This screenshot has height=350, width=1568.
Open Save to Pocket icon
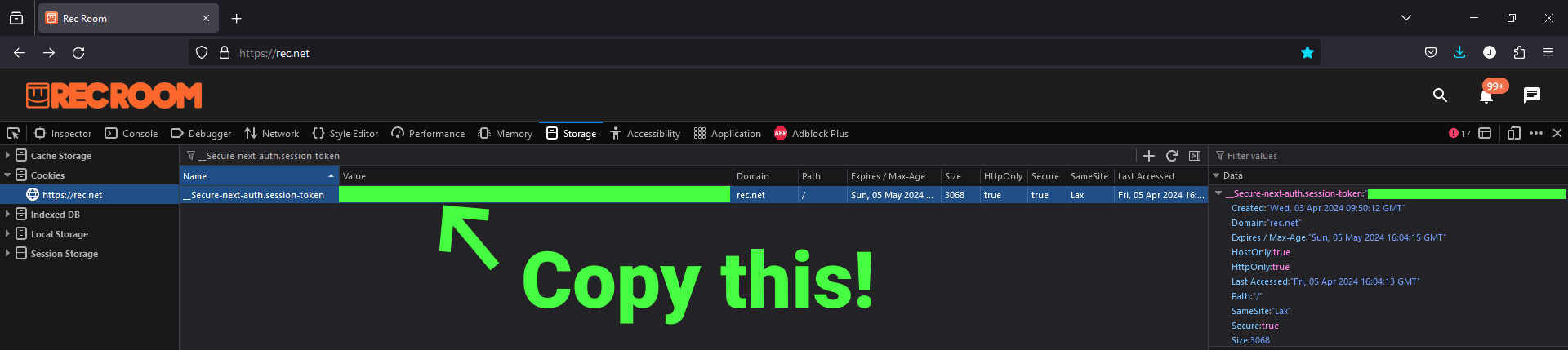click(x=1431, y=53)
